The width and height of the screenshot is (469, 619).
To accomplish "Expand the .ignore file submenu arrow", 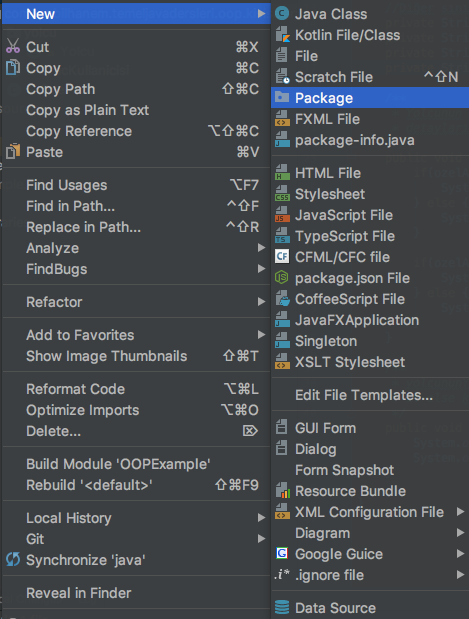I will coord(460,574).
